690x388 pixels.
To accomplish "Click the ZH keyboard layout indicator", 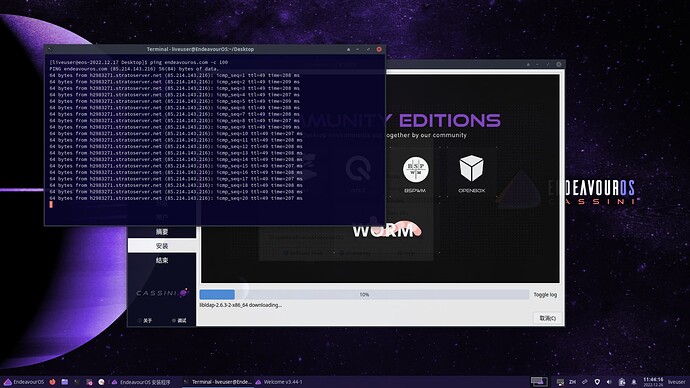I will [x=573, y=382].
